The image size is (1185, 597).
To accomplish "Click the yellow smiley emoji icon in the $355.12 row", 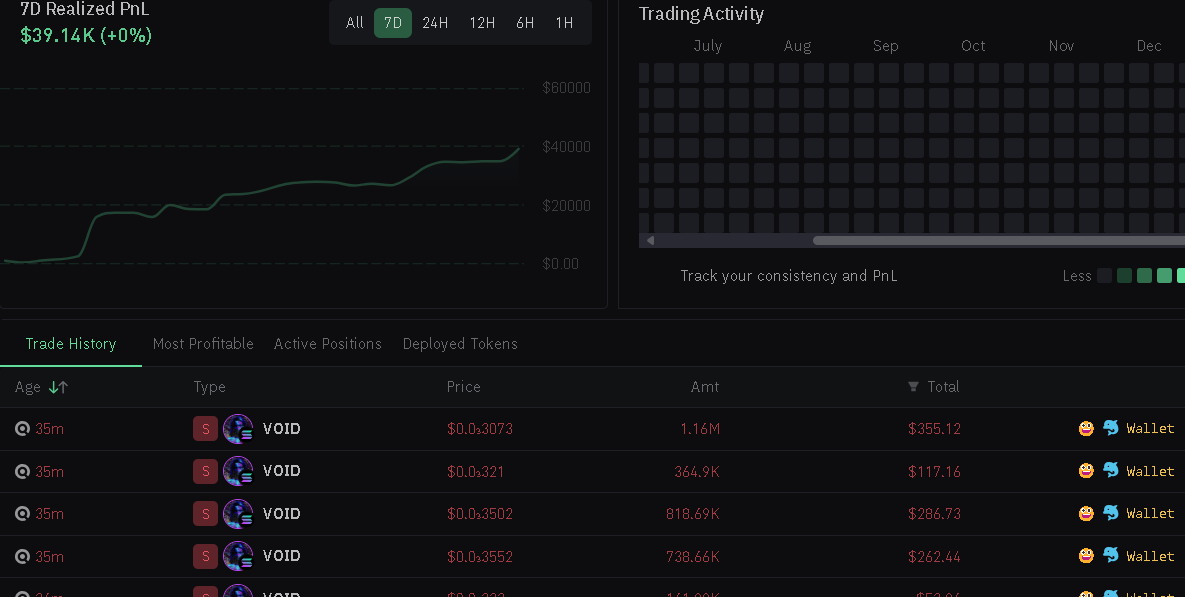I will click(1086, 428).
